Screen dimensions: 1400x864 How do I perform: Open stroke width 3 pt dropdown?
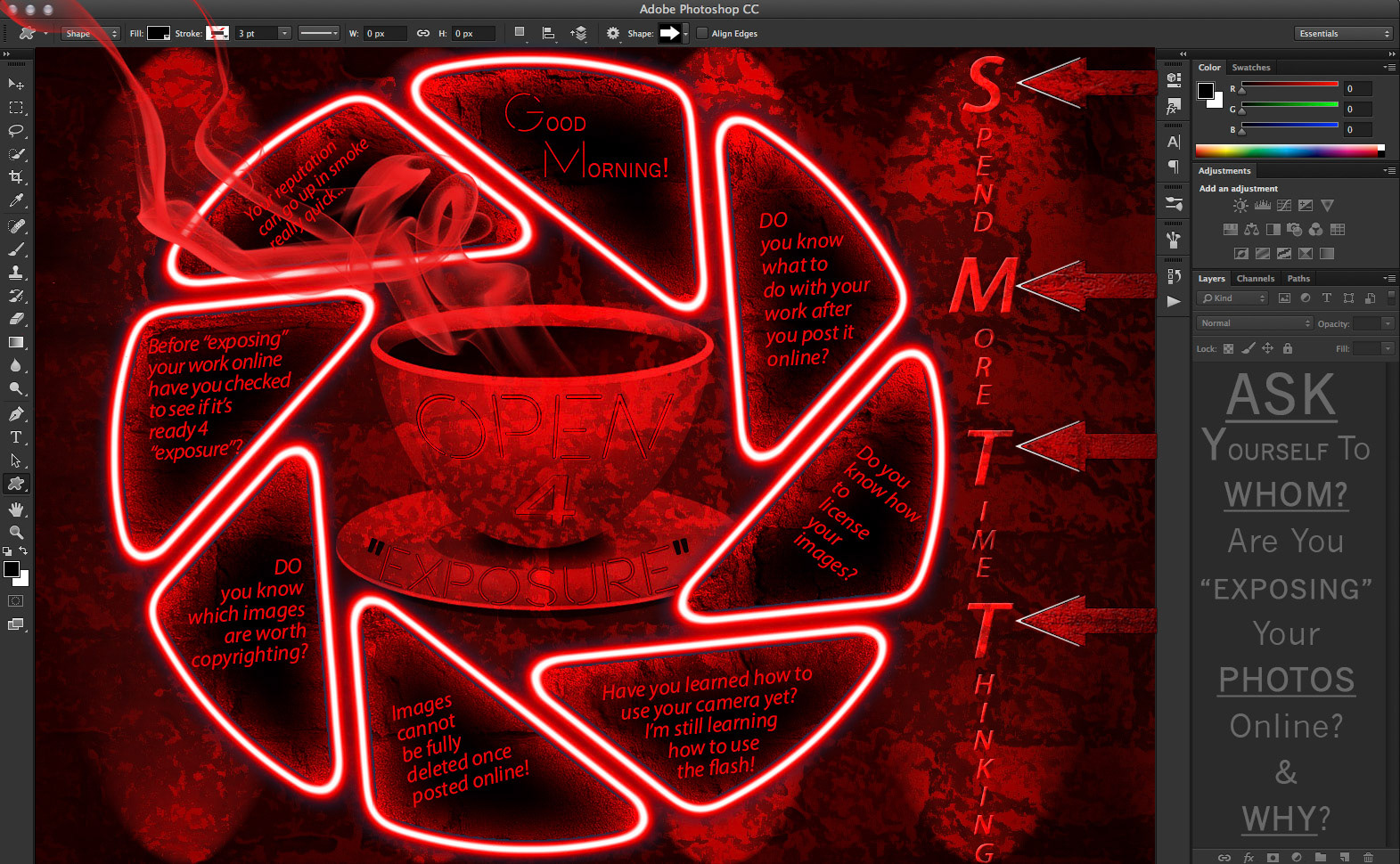(284, 33)
